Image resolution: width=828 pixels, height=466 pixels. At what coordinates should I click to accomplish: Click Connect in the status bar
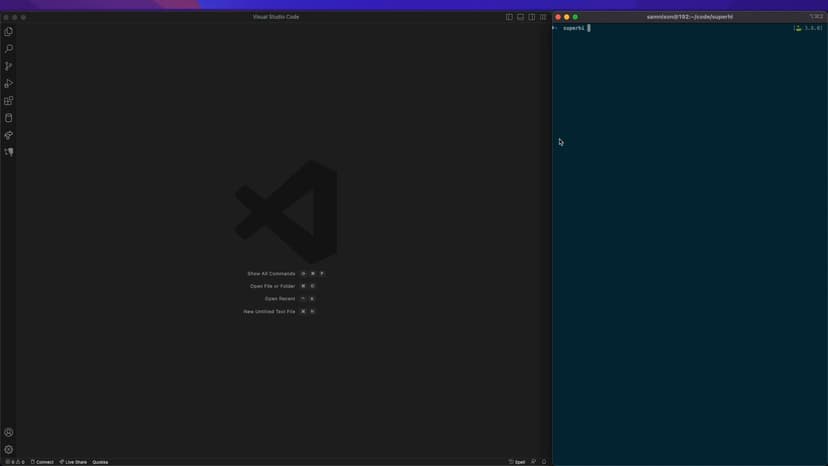click(x=42, y=462)
